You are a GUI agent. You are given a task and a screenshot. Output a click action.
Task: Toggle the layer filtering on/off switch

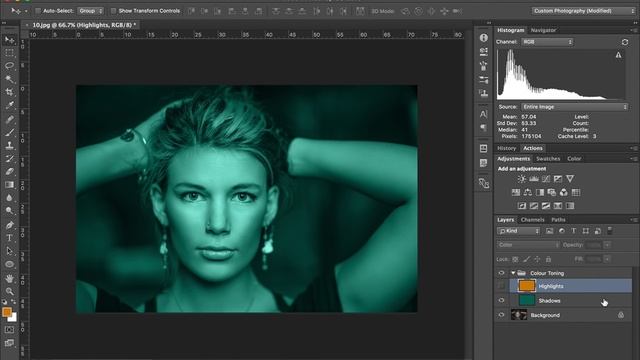610,231
